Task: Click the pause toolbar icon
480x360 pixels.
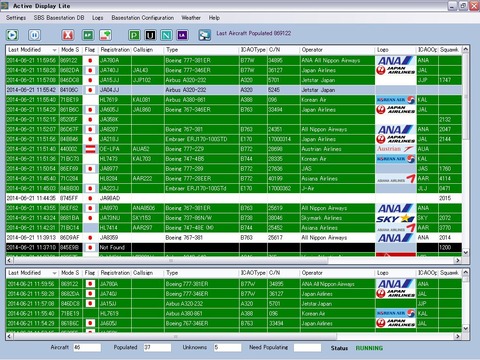Action: tap(34, 35)
